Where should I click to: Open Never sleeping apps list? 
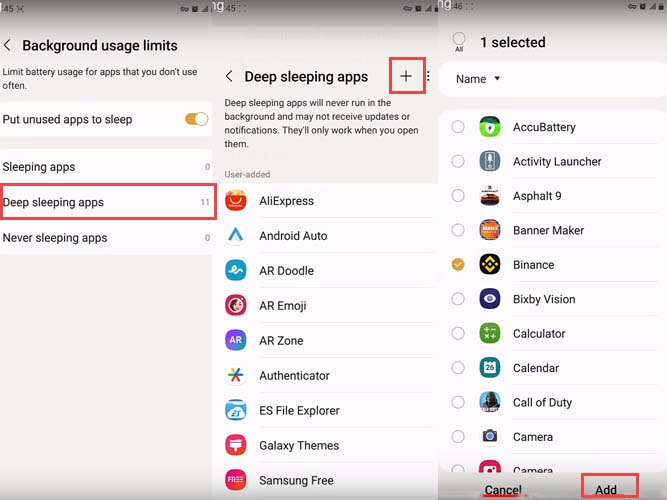coord(106,237)
